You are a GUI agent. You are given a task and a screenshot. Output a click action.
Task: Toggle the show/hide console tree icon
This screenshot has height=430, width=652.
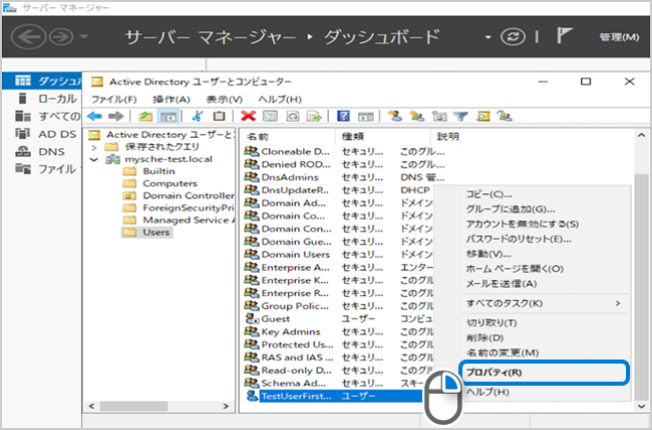[x=169, y=116]
